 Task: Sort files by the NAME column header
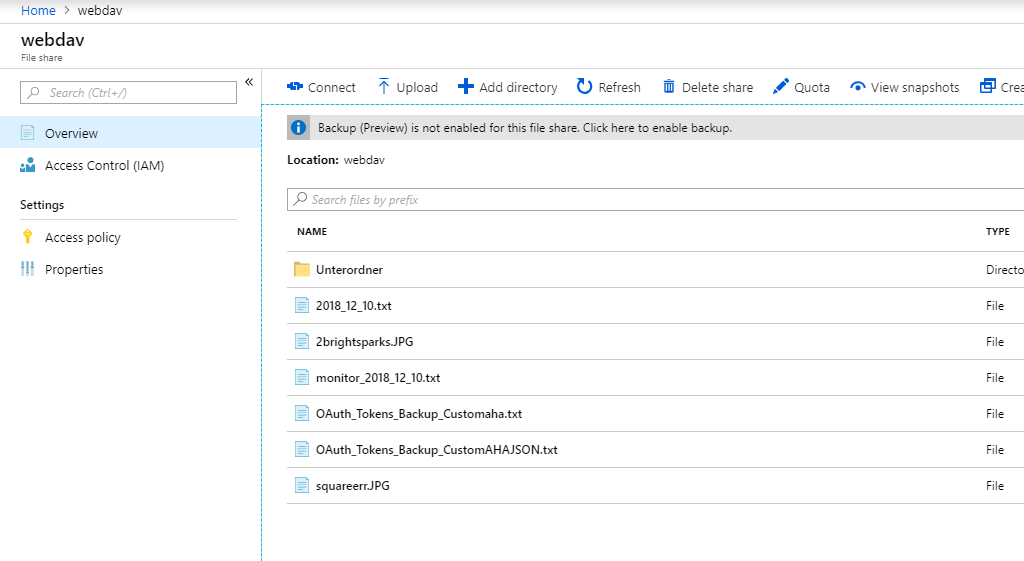312,231
